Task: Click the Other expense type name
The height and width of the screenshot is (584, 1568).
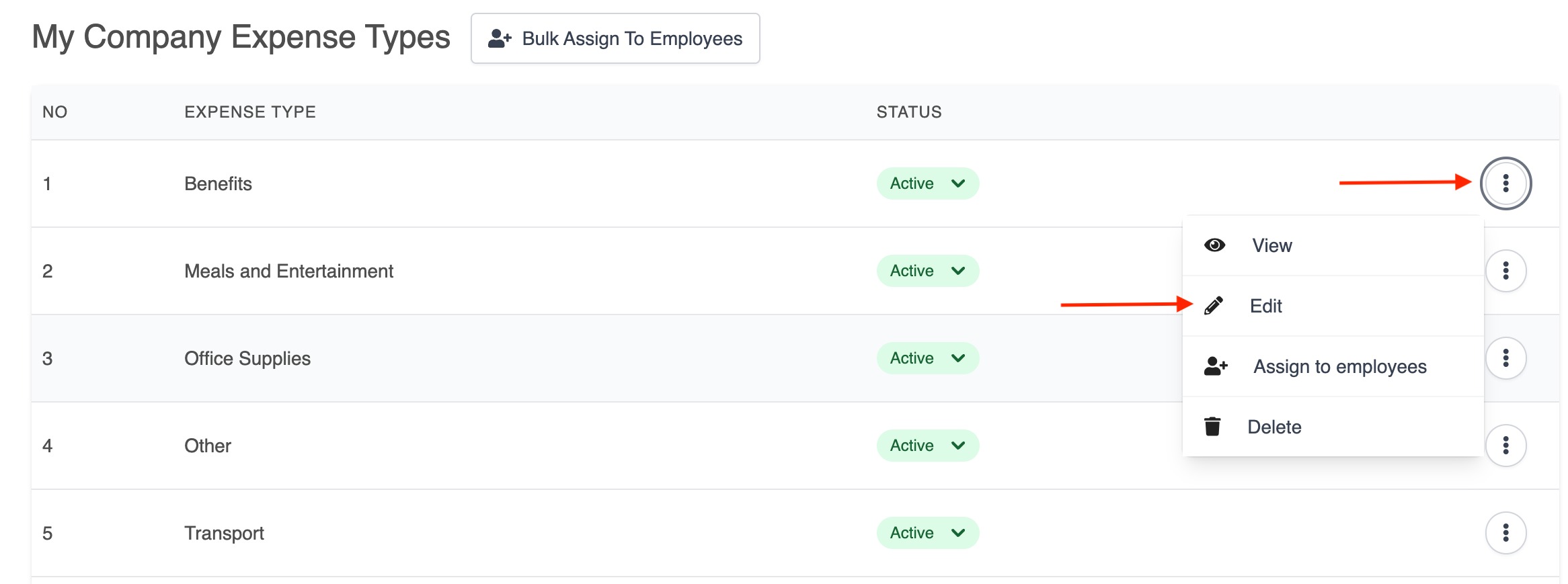Action: [208, 446]
